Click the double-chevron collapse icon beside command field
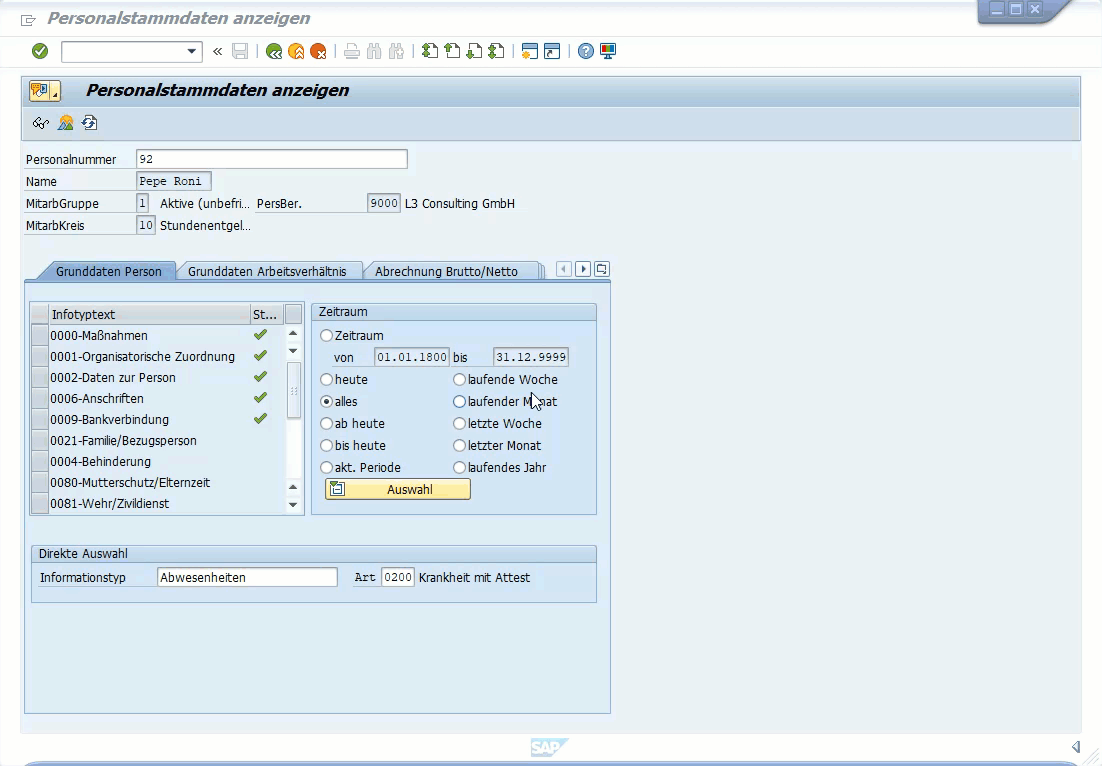The width and height of the screenshot is (1102, 766). (218, 51)
